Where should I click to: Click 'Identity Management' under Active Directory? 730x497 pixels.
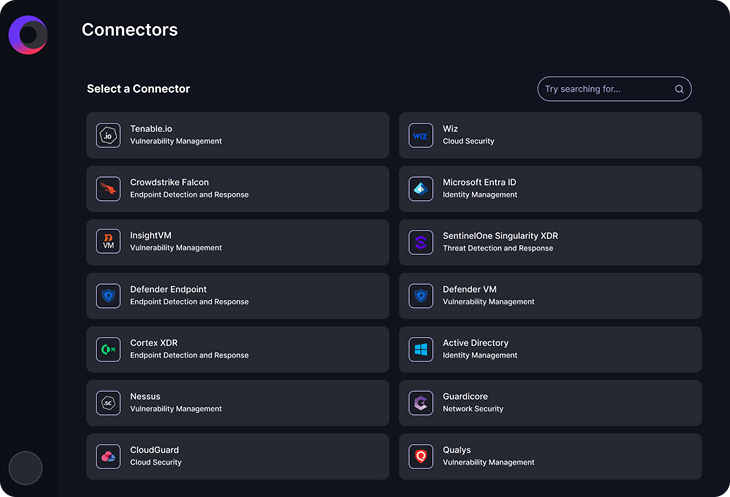click(480, 355)
